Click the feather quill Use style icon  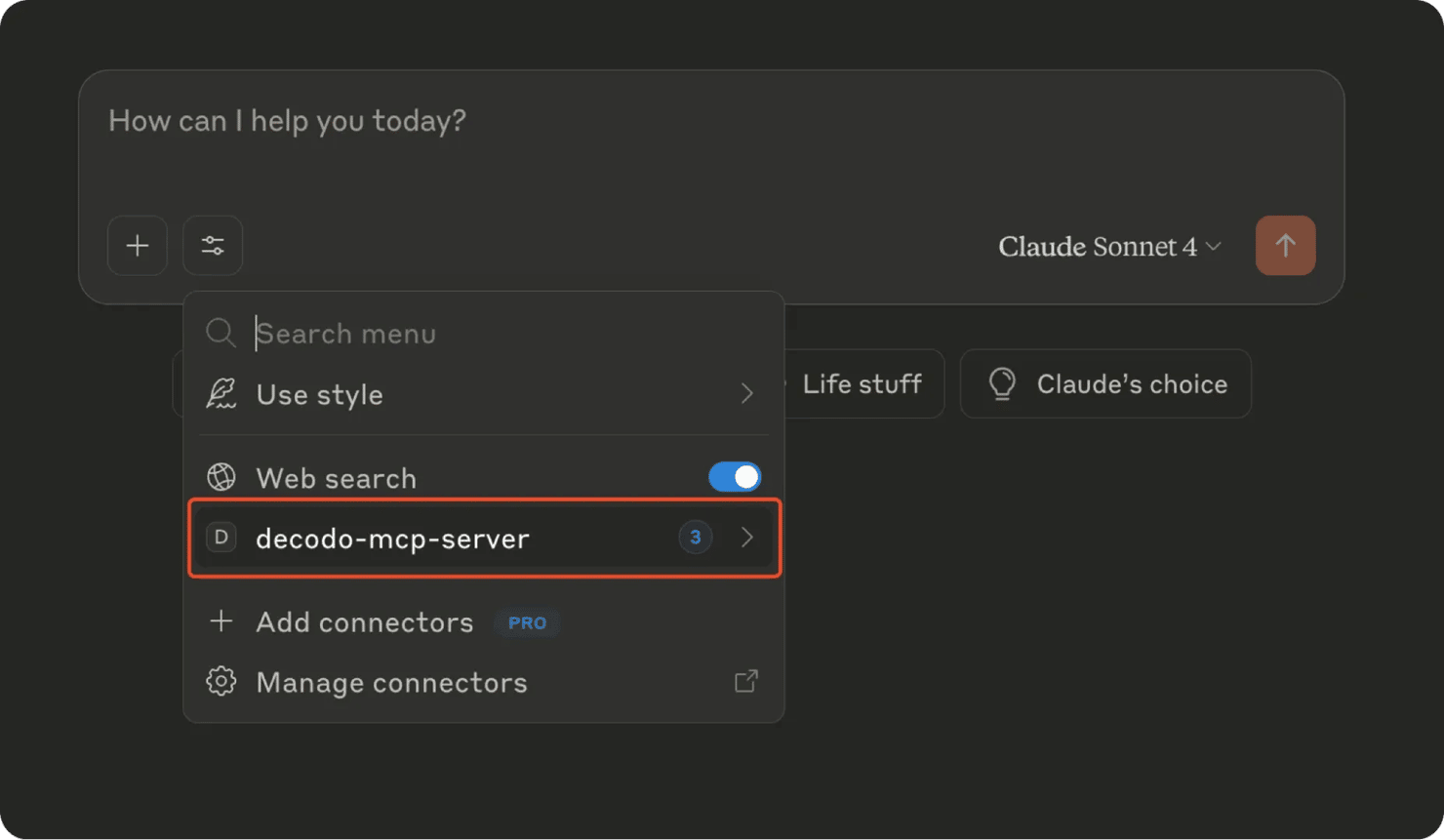(221, 394)
